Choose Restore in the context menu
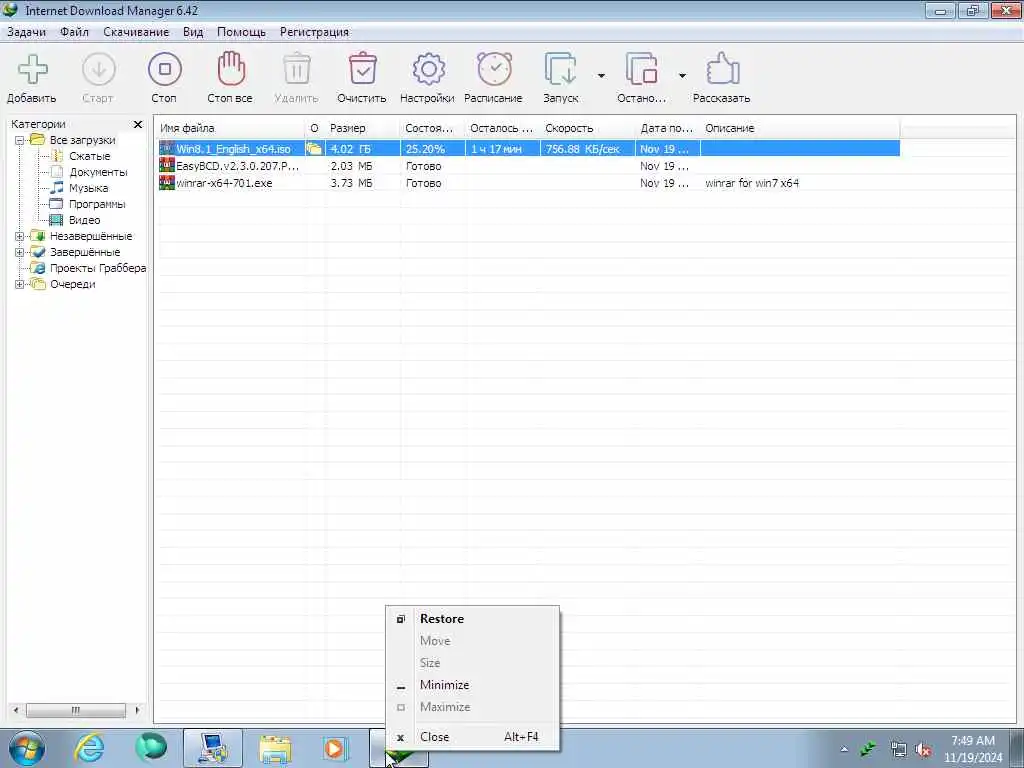This screenshot has height=768, width=1024. pyautogui.click(x=473, y=618)
